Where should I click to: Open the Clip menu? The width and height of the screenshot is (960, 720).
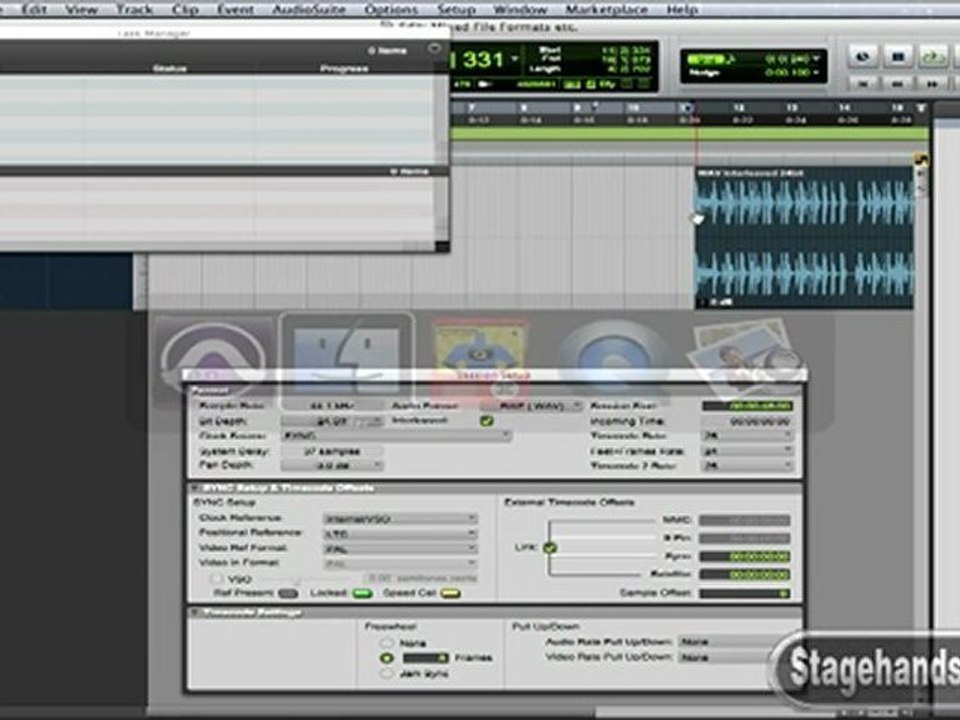coord(185,9)
